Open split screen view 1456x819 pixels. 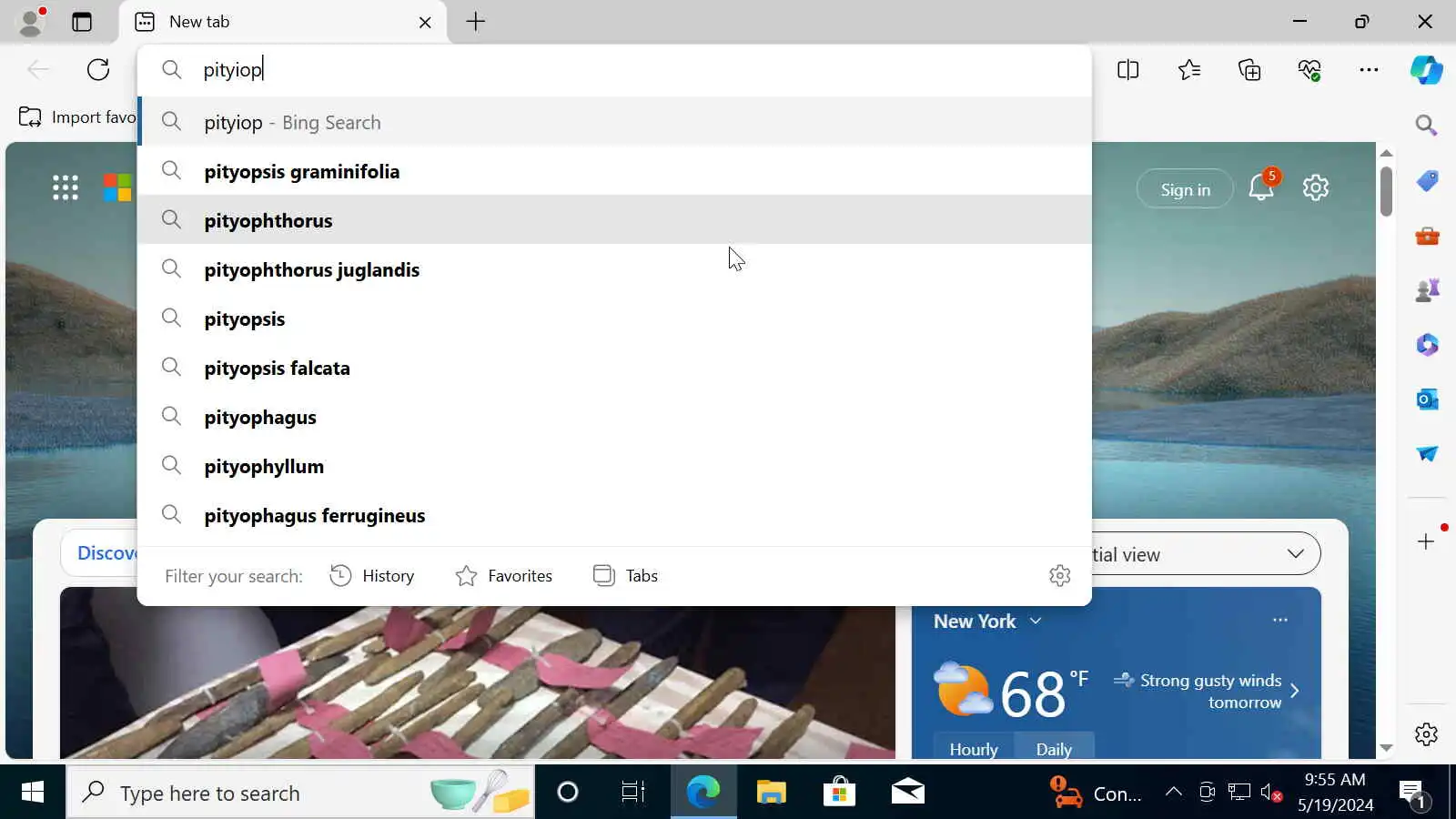tap(1128, 69)
